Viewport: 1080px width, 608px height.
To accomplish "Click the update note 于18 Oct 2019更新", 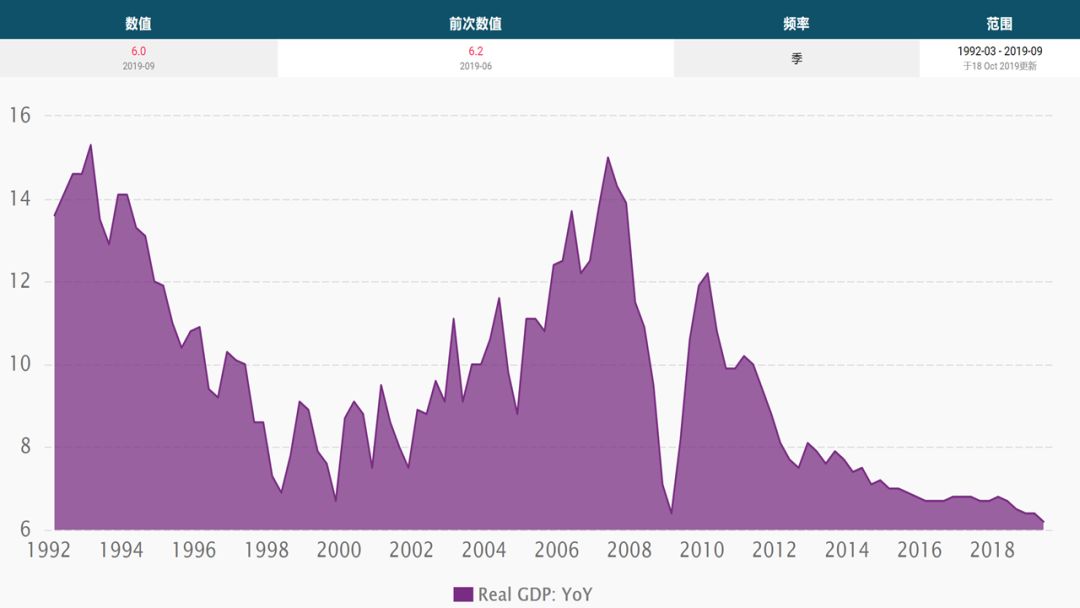I will (999, 66).
